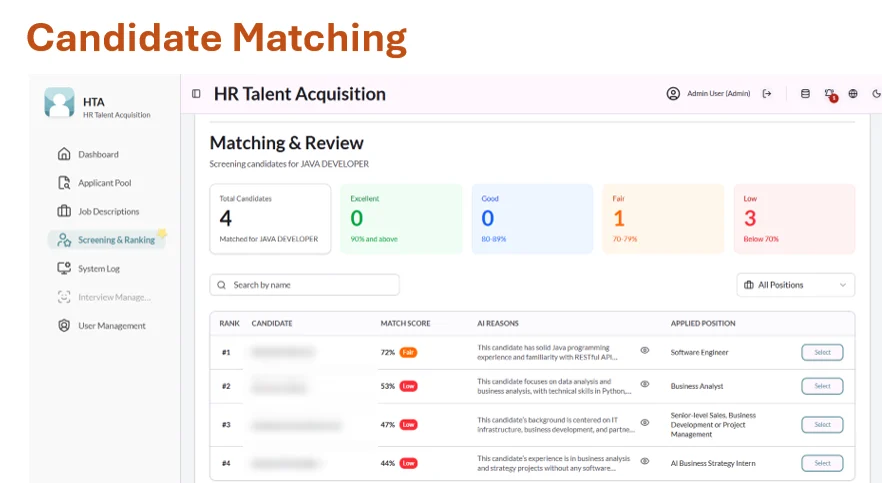
Task: Click the MATCH SCORE column header
Action: coord(405,323)
